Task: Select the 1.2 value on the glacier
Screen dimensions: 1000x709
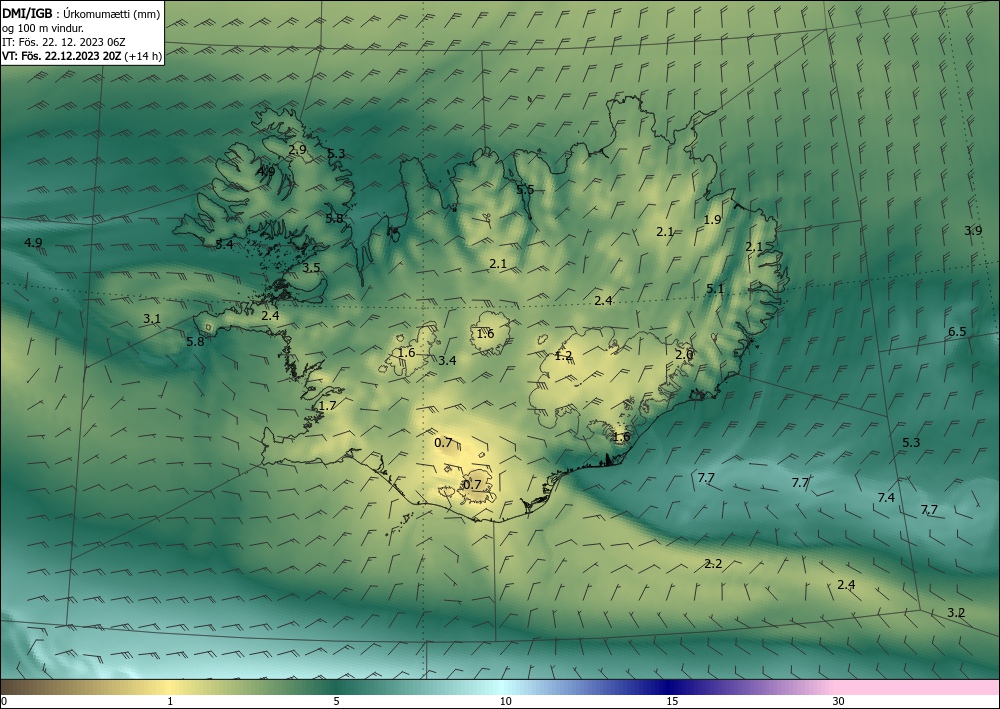Action: coord(563,356)
